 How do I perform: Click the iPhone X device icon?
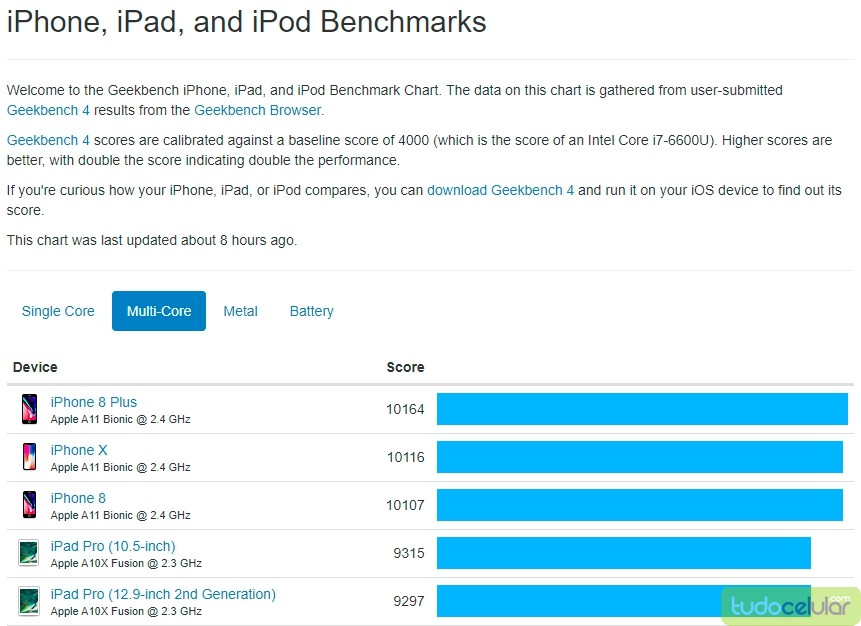pos(29,457)
